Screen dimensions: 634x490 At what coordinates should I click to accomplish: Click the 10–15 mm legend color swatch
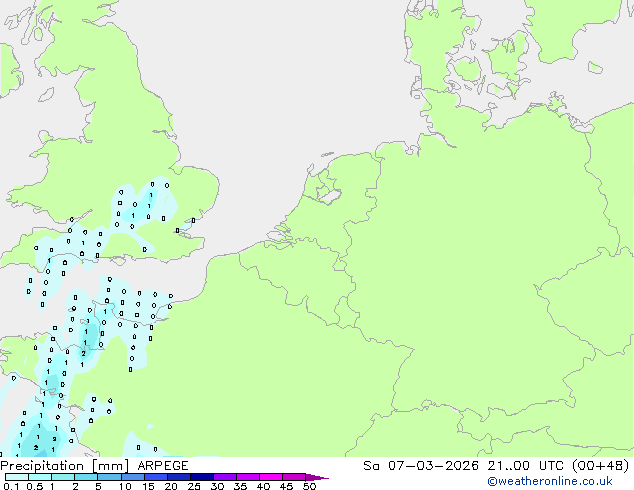click(132, 477)
